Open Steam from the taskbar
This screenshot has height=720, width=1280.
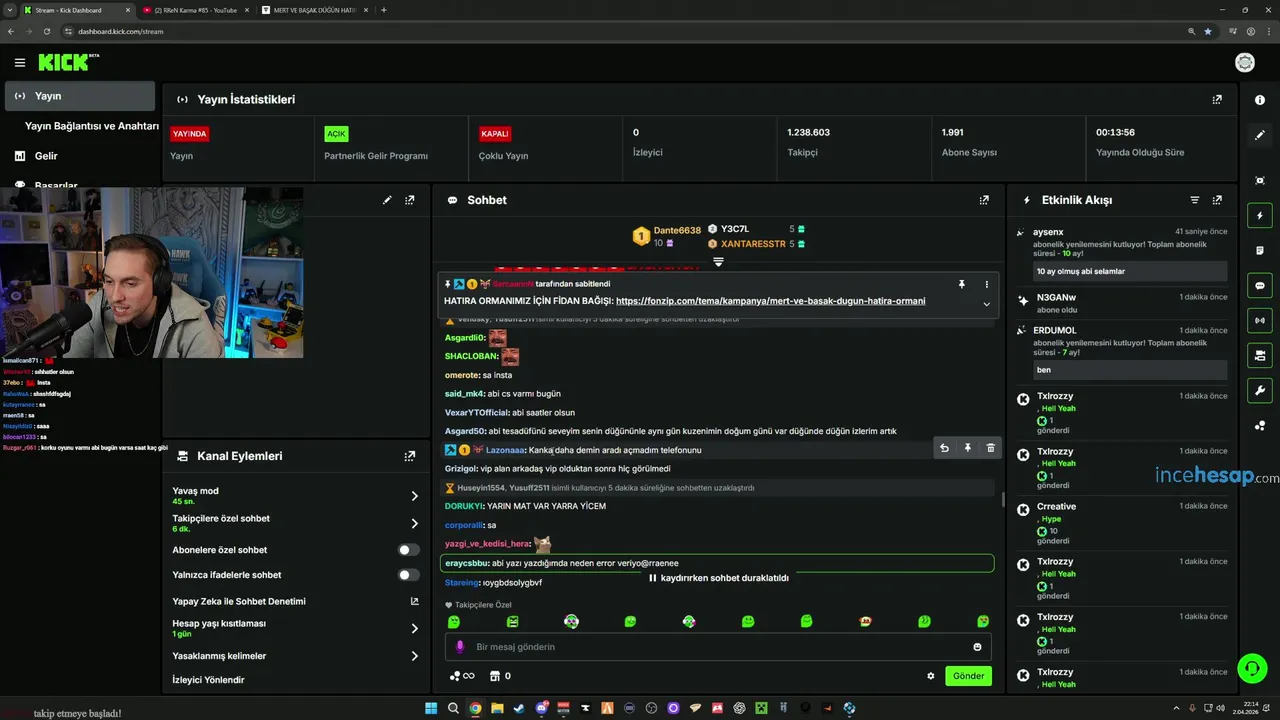tap(519, 708)
